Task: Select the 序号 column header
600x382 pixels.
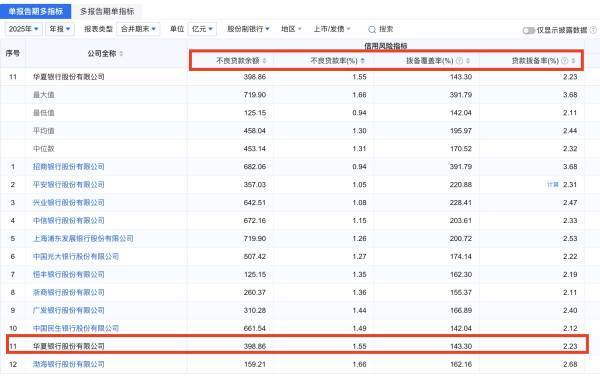Action: pyautogui.click(x=13, y=54)
